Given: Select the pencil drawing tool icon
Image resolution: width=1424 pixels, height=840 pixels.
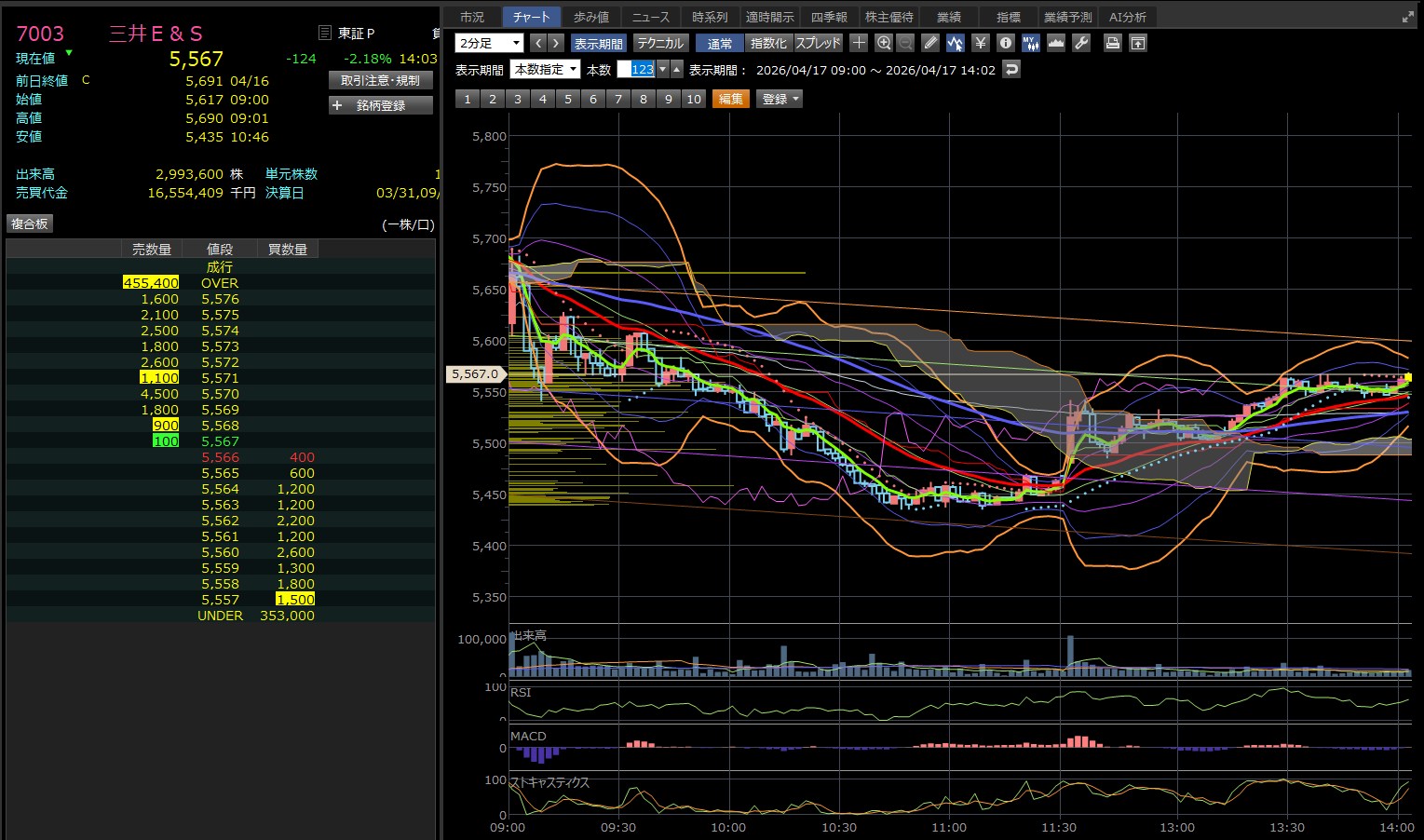Looking at the screenshot, I should pyautogui.click(x=929, y=43).
